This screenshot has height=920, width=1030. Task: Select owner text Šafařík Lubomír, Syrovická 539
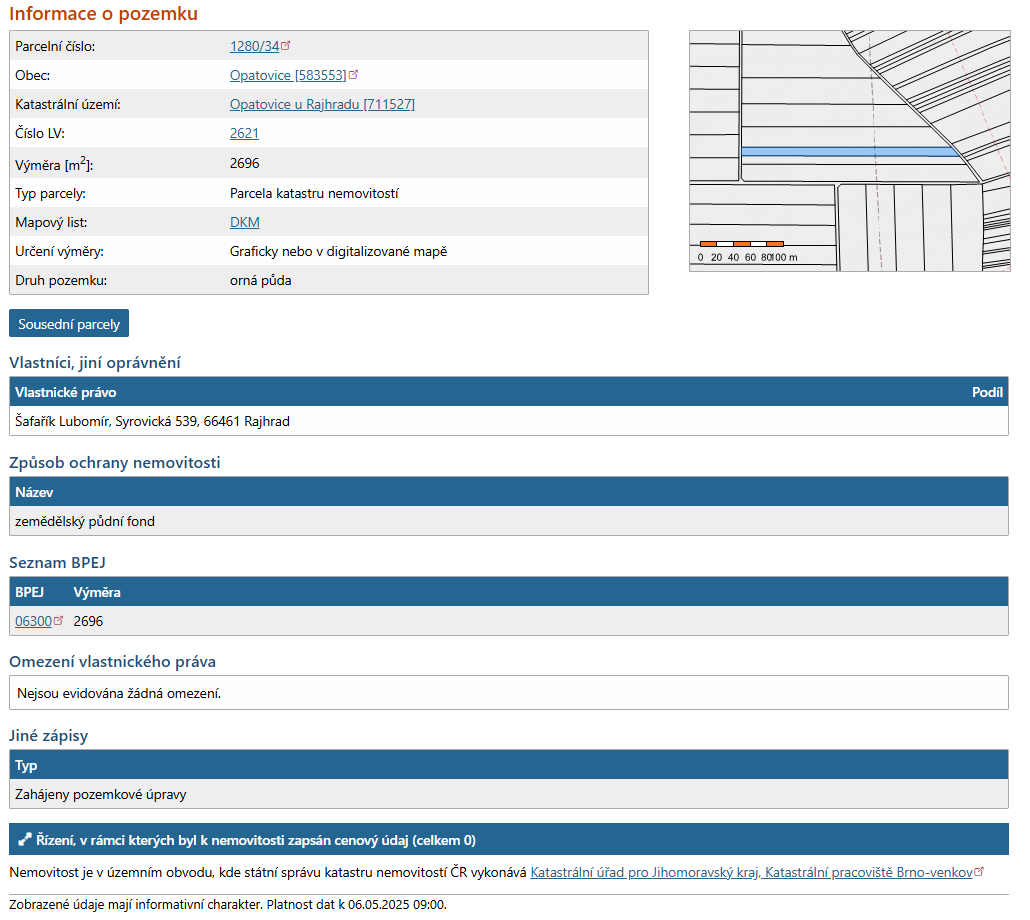pos(108,422)
